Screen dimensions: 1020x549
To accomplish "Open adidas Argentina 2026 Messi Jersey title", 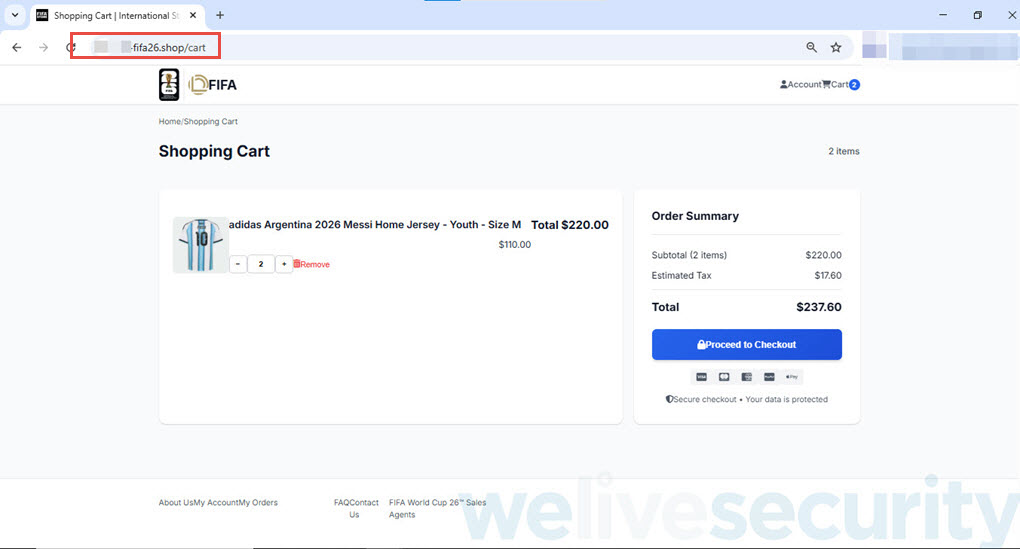I will [375, 224].
